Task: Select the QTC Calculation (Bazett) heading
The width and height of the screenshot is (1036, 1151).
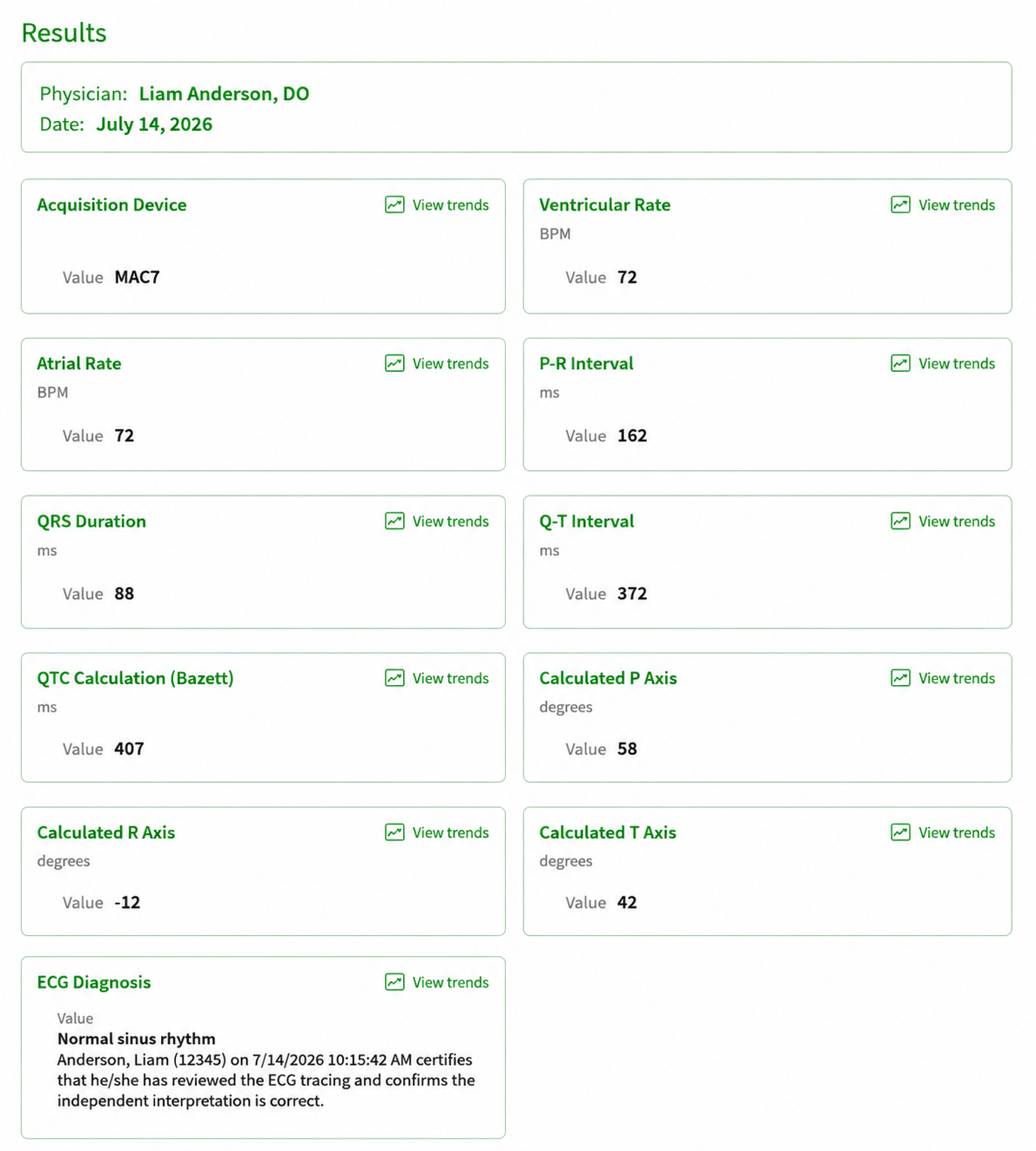Action: 135,678
